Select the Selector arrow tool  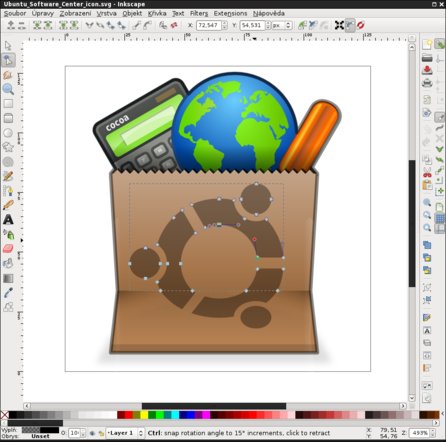point(8,45)
